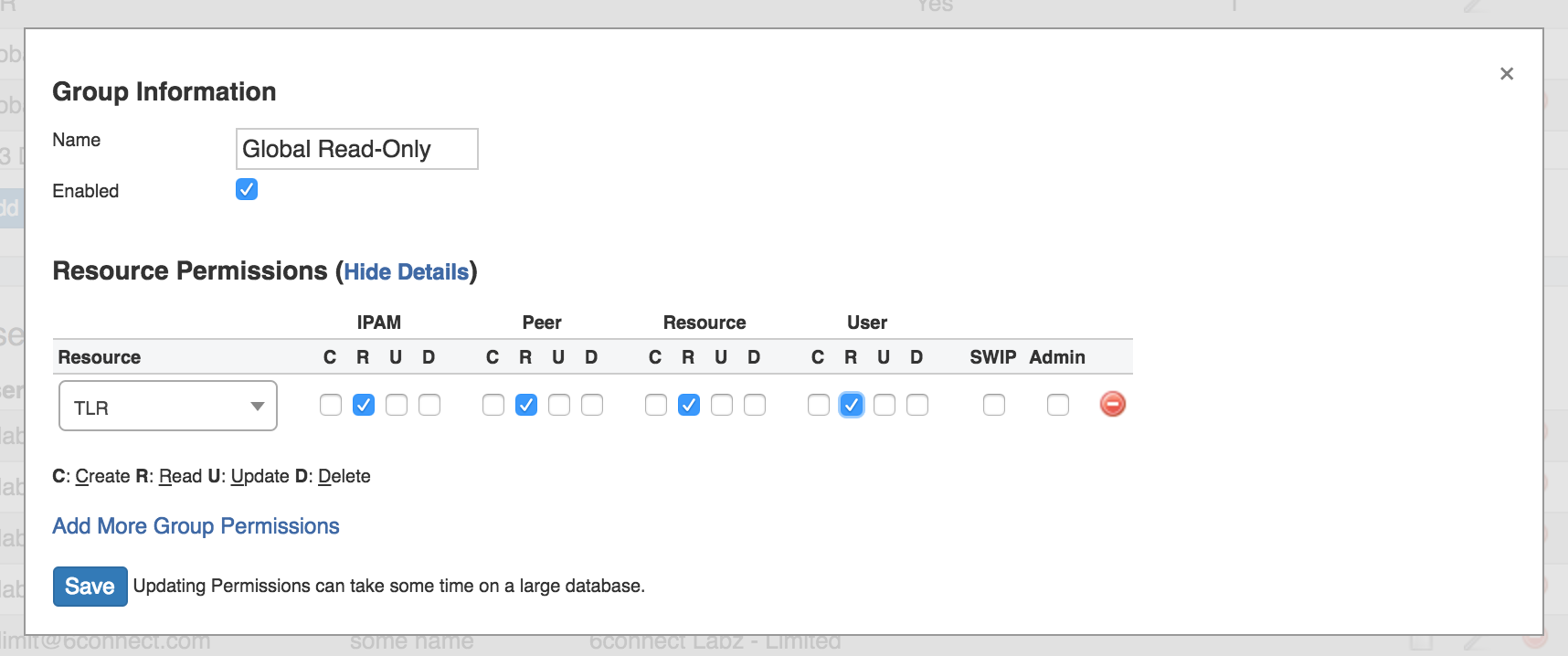Enable the SWIP permission checkbox
The width and height of the screenshot is (1568, 656).
tap(994, 405)
